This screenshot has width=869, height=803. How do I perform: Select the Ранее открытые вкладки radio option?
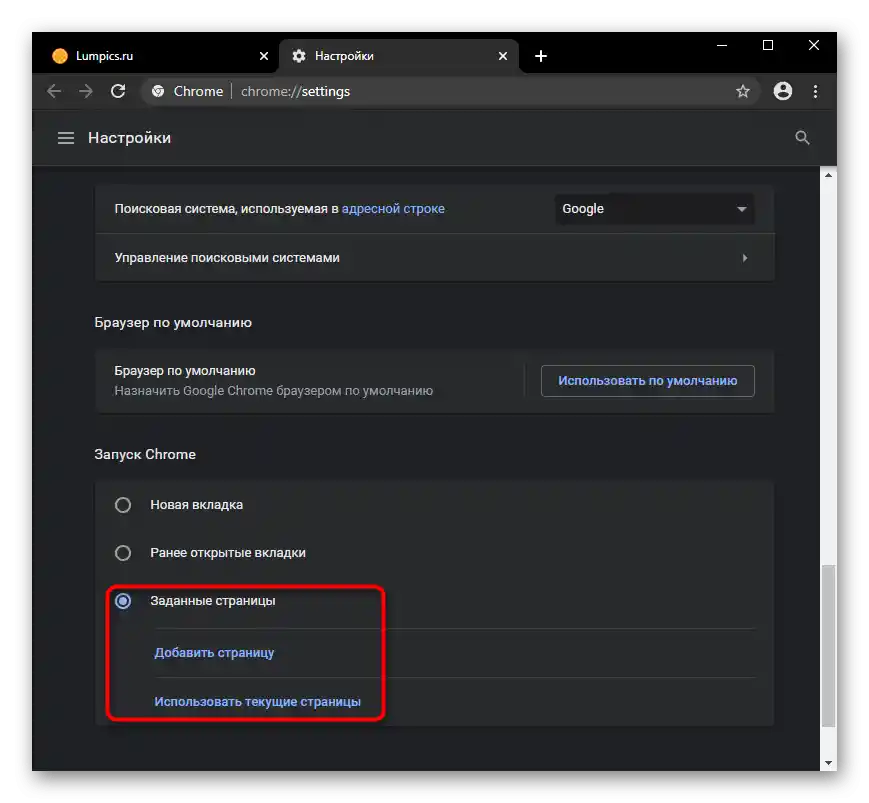pyautogui.click(x=123, y=553)
